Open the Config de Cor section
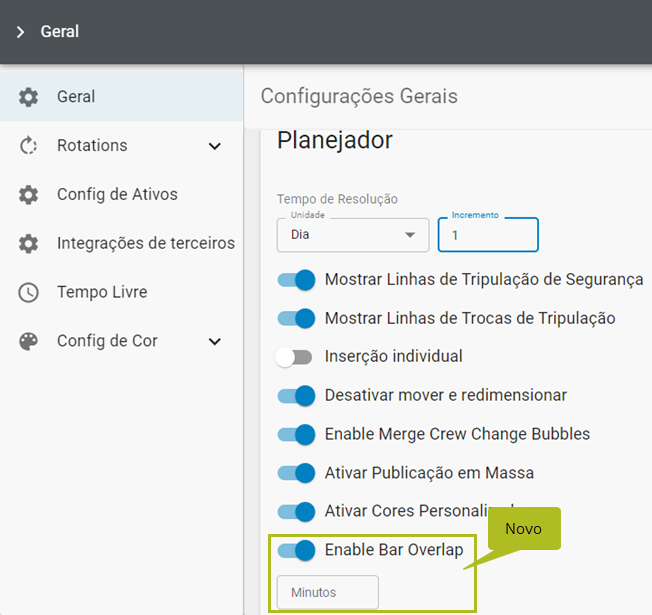652x615 pixels. coord(121,341)
